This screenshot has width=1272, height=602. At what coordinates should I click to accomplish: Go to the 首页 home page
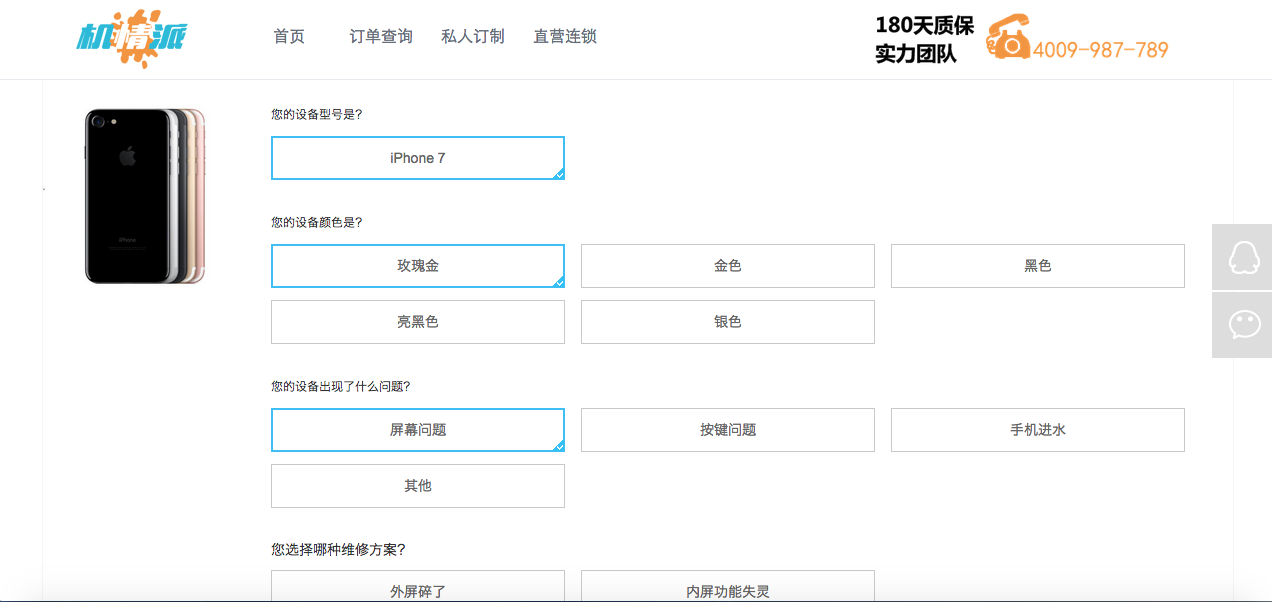[289, 37]
